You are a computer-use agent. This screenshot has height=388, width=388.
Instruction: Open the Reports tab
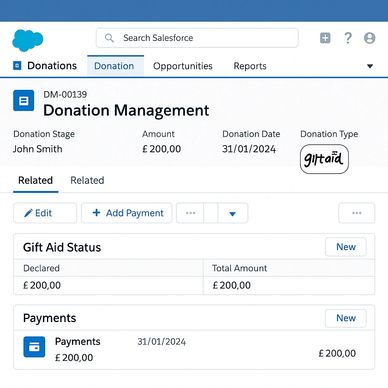[x=250, y=66]
